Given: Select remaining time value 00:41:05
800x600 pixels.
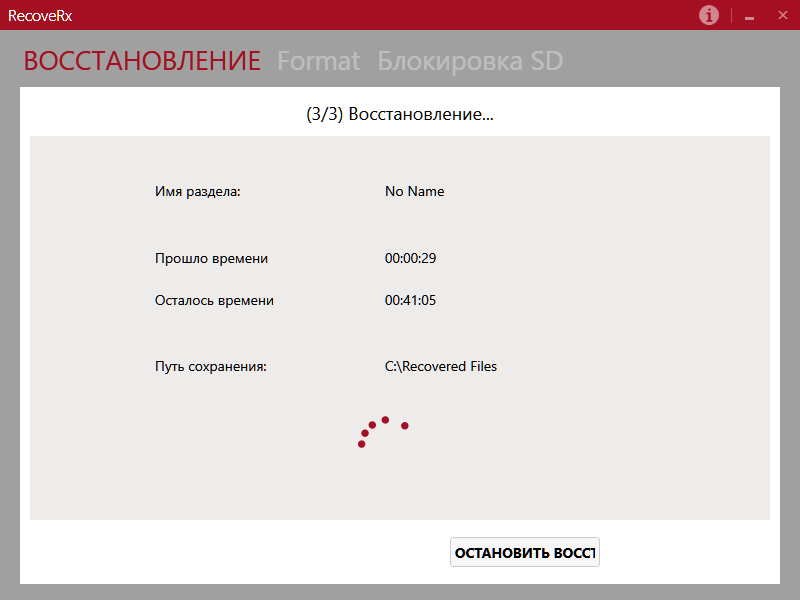Looking at the screenshot, I should tap(410, 300).
